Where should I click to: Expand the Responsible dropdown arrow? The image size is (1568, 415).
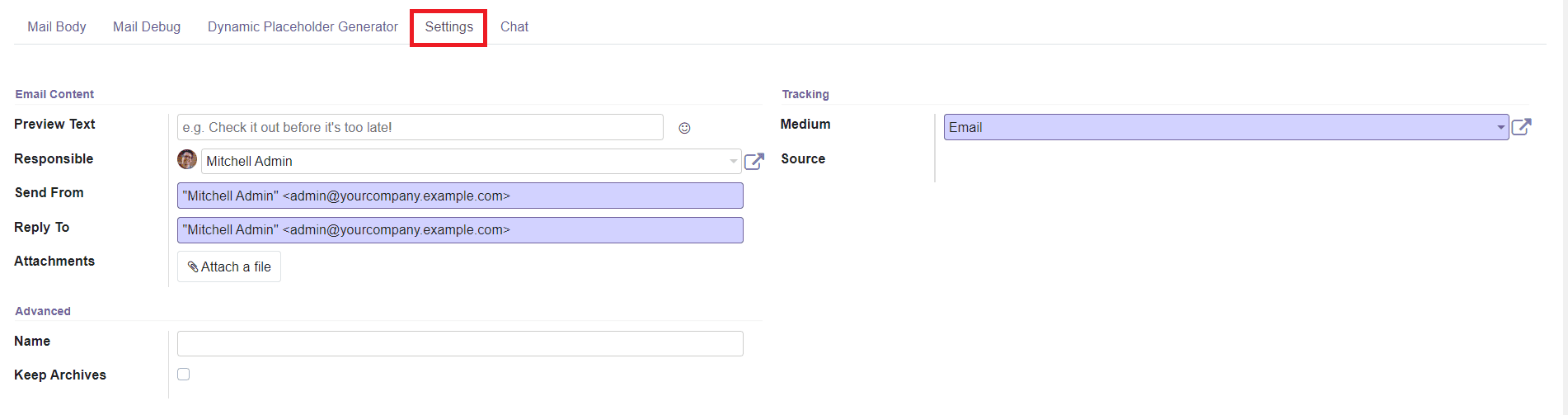[x=733, y=162]
